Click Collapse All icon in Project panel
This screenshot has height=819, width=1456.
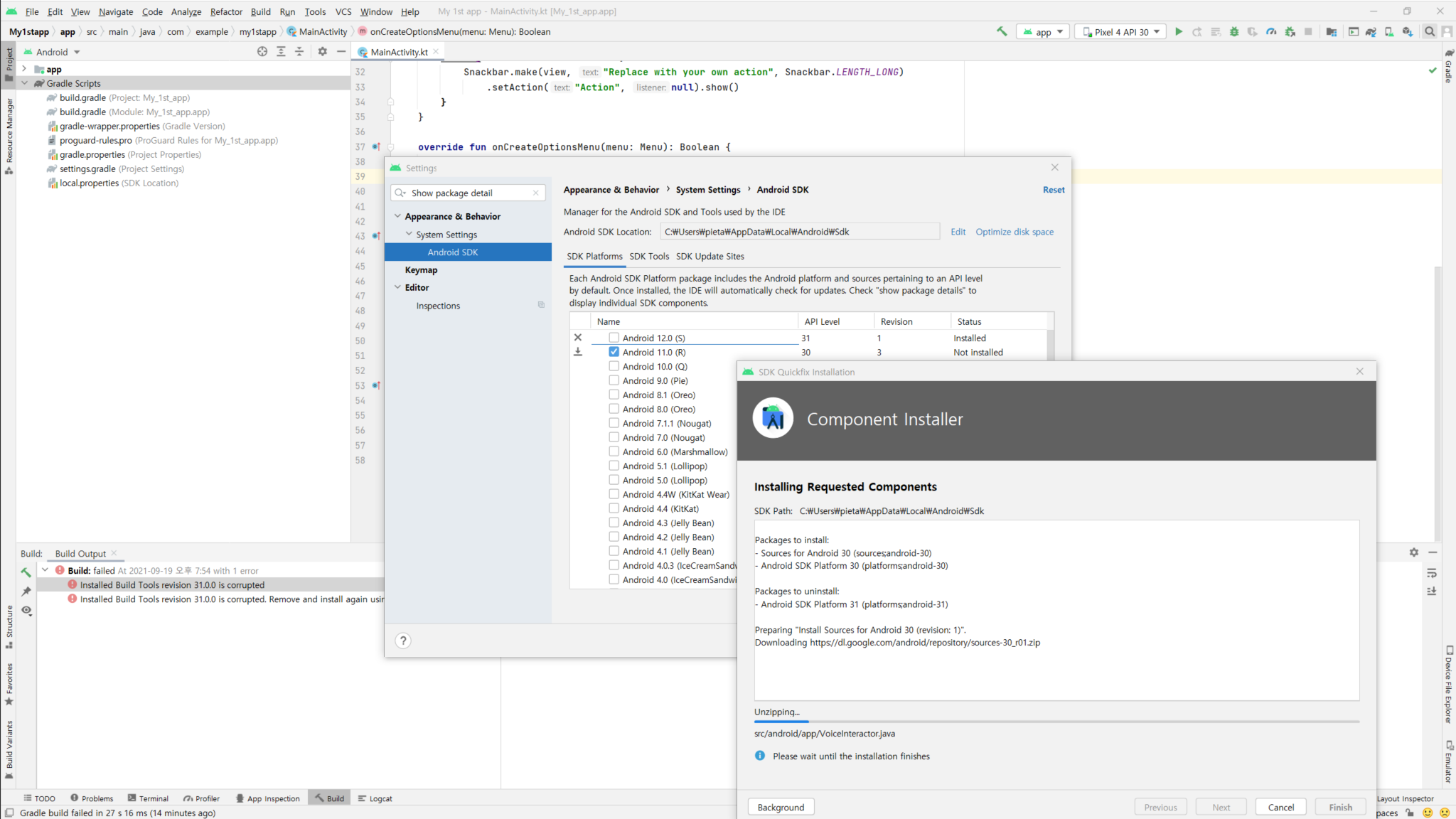pyautogui.click(x=299, y=51)
